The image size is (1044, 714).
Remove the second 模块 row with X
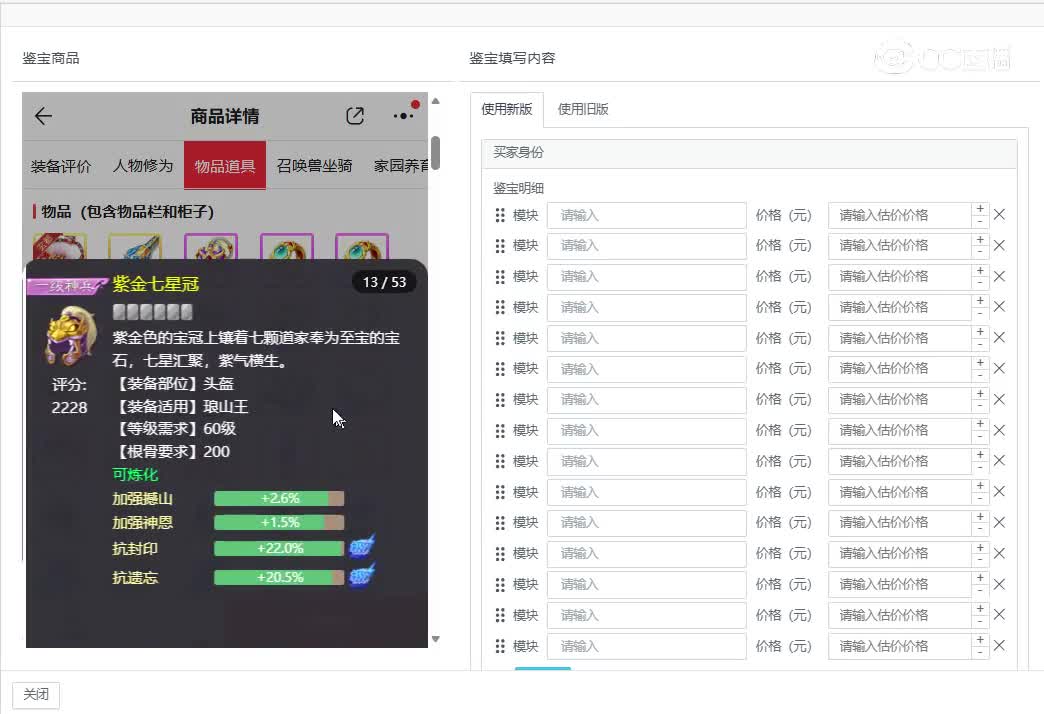coord(999,245)
